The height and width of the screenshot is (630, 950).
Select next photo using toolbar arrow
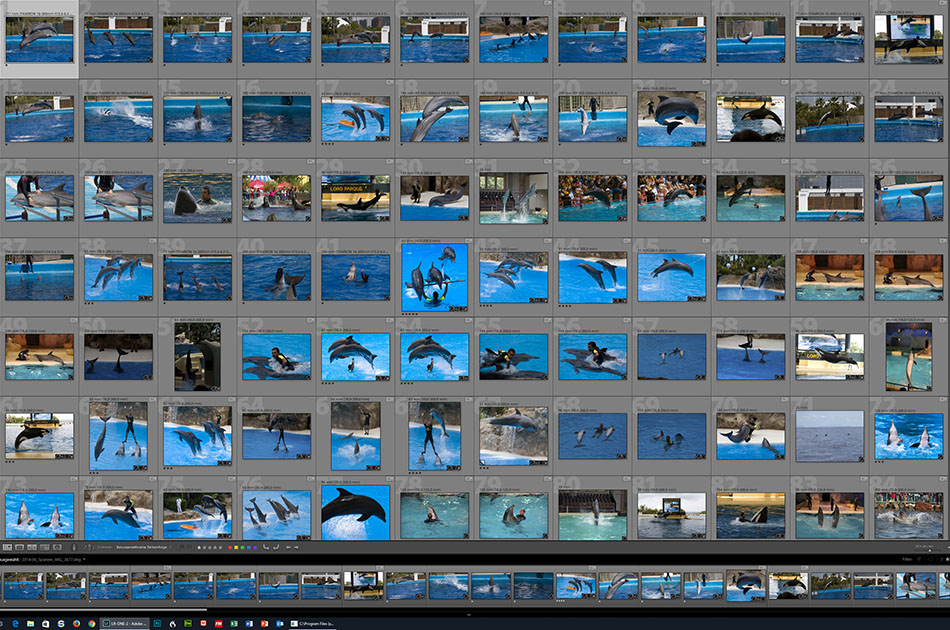pyautogui.click(x=297, y=547)
